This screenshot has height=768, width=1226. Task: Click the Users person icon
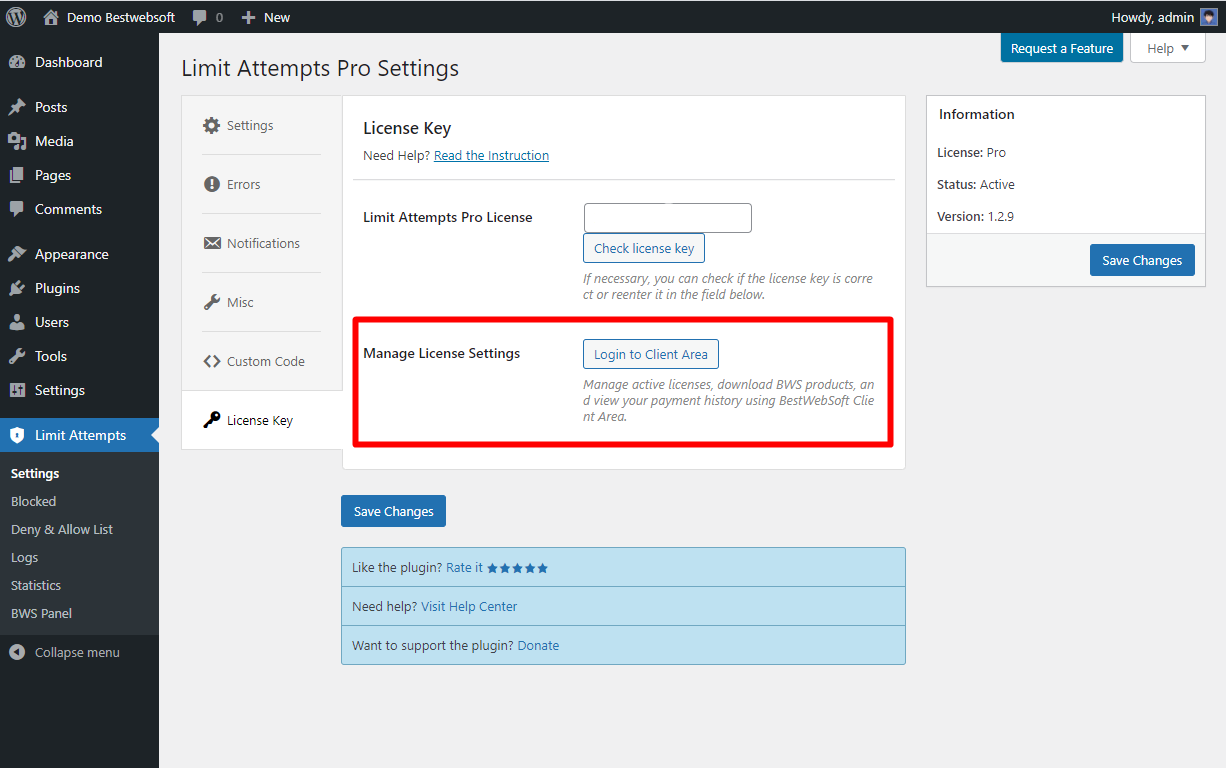pos(17,322)
